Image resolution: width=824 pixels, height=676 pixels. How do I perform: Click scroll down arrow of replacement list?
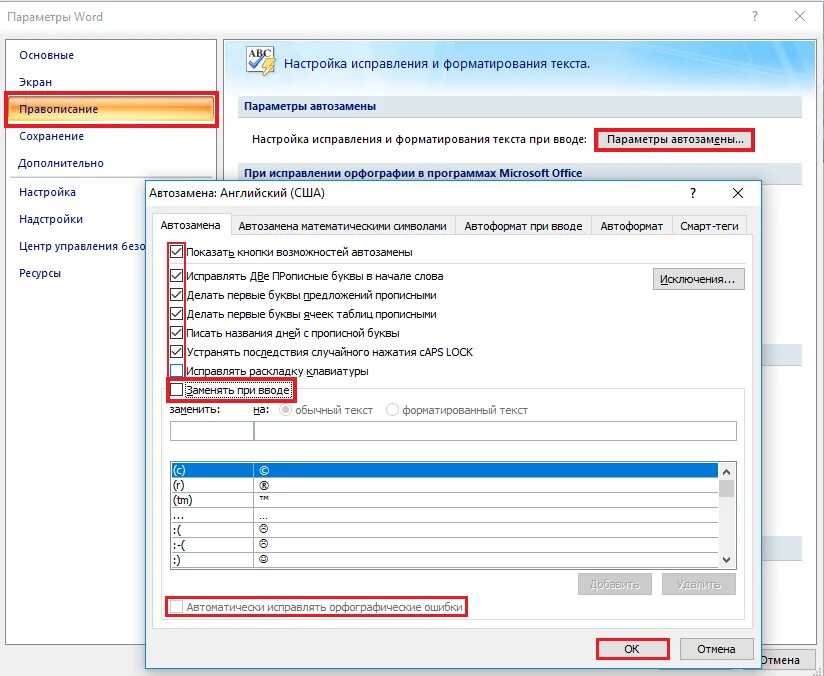pyautogui.click(x=727, y=560)
